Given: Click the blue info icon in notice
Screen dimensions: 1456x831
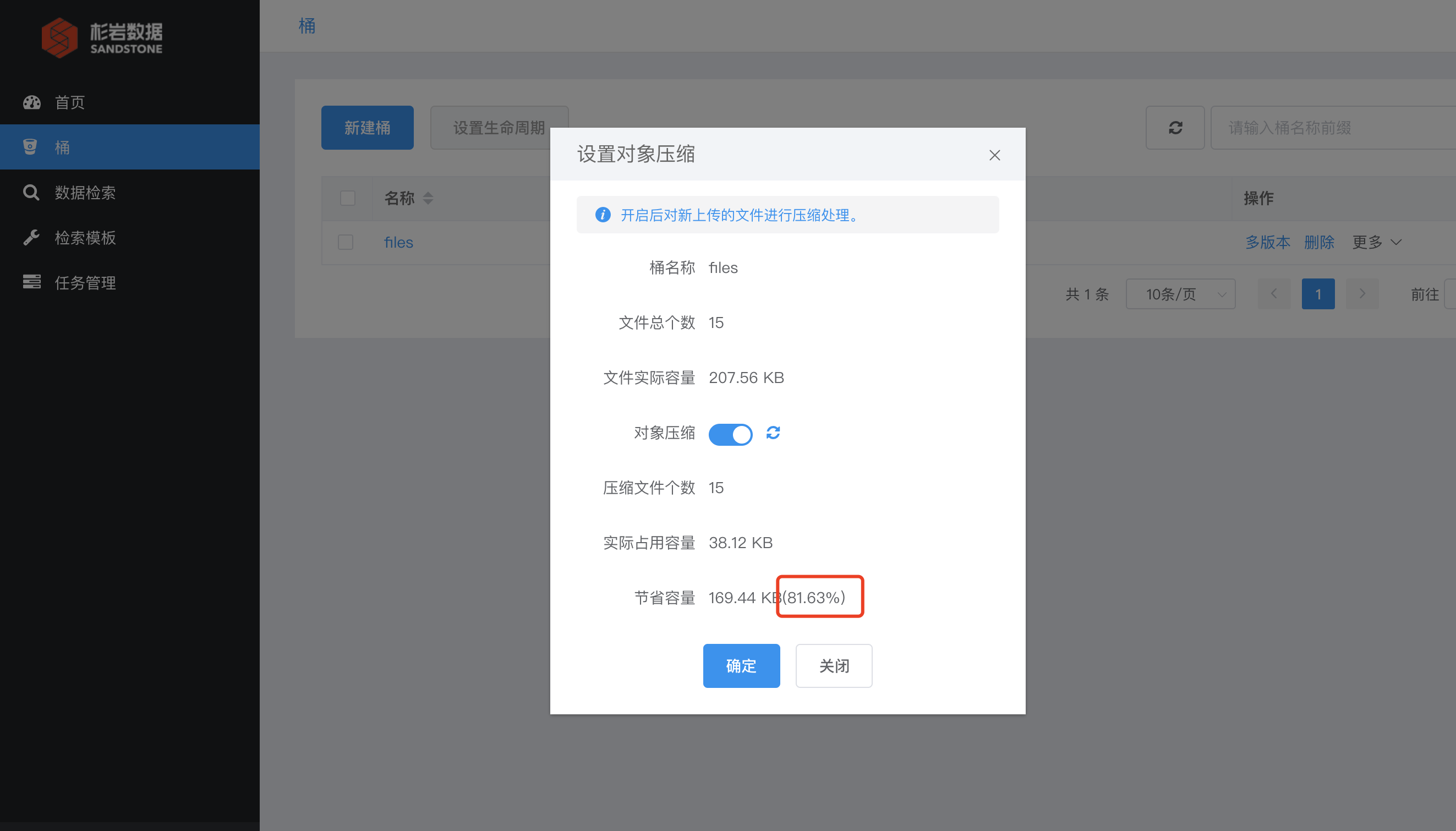Looking at the screenshot, I should (x=603, y=215).
